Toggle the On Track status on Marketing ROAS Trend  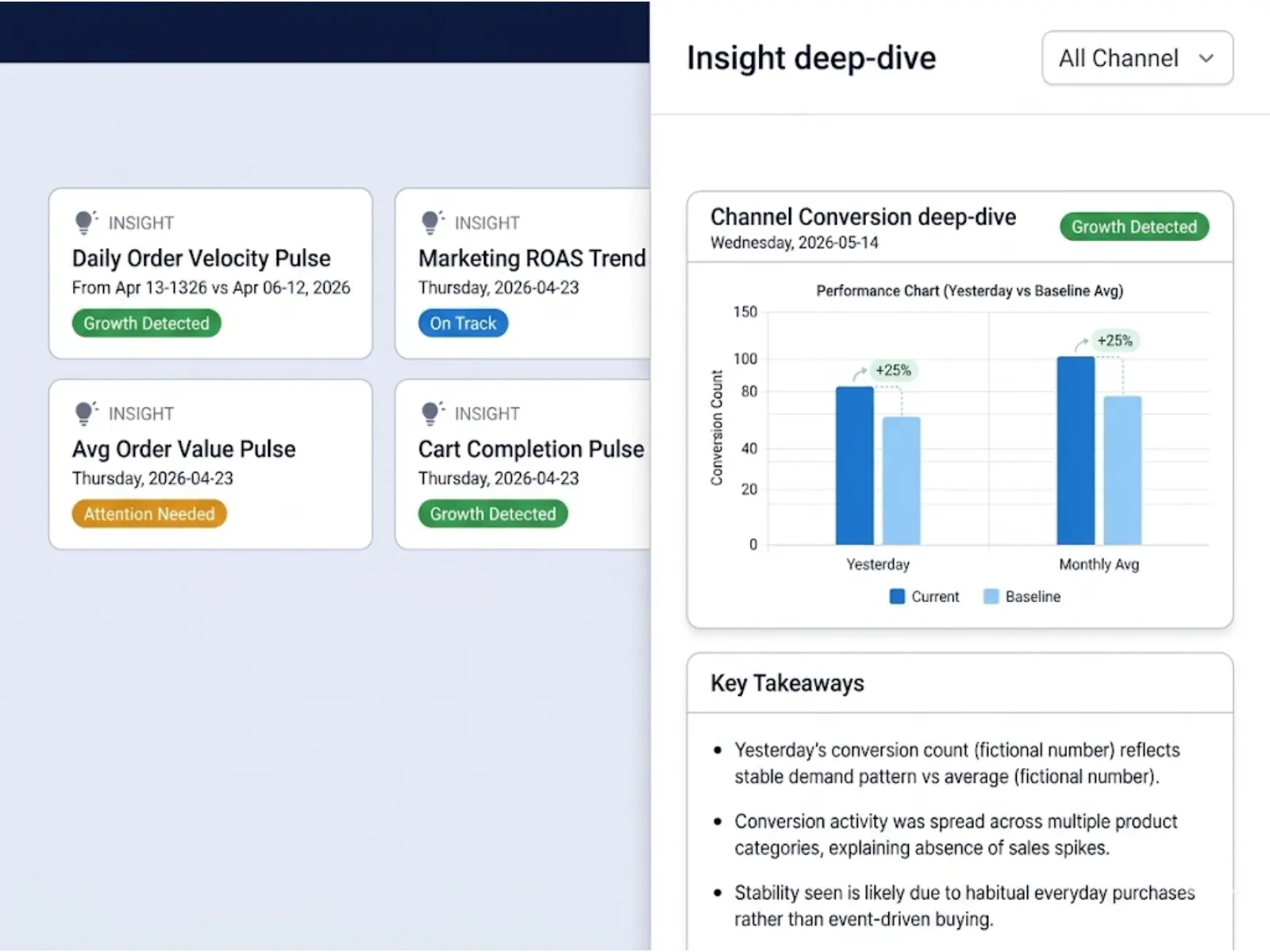[463, 323]
